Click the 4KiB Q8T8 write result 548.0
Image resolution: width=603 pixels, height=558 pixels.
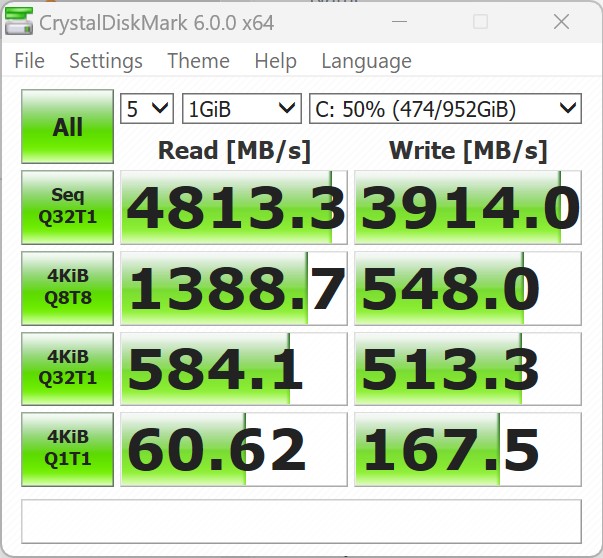click(x=468, y=288)
